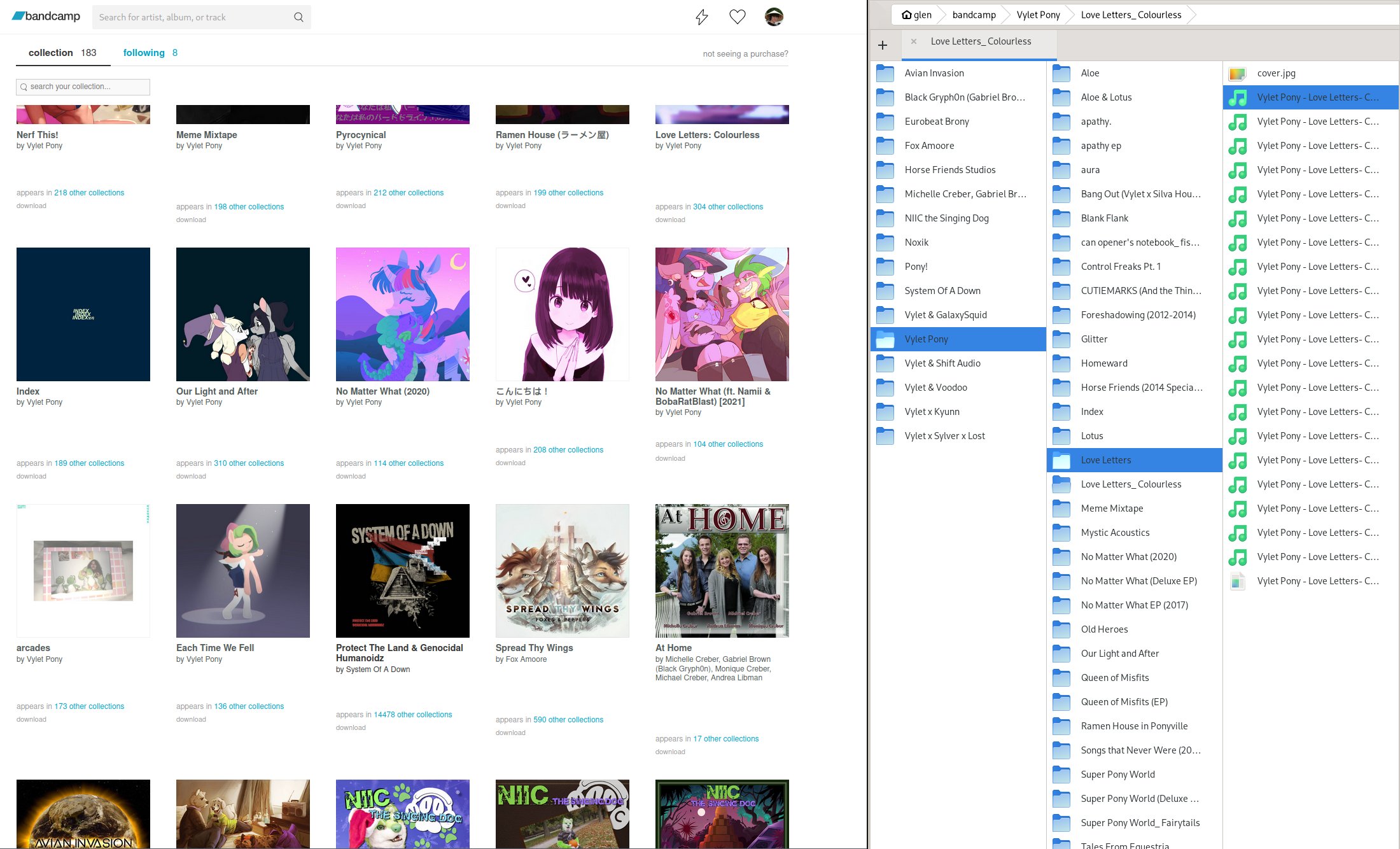Click the Vylet Pony breadcrumb segment
This screenshot has width=1400, height=849.
click(1038, 15)
